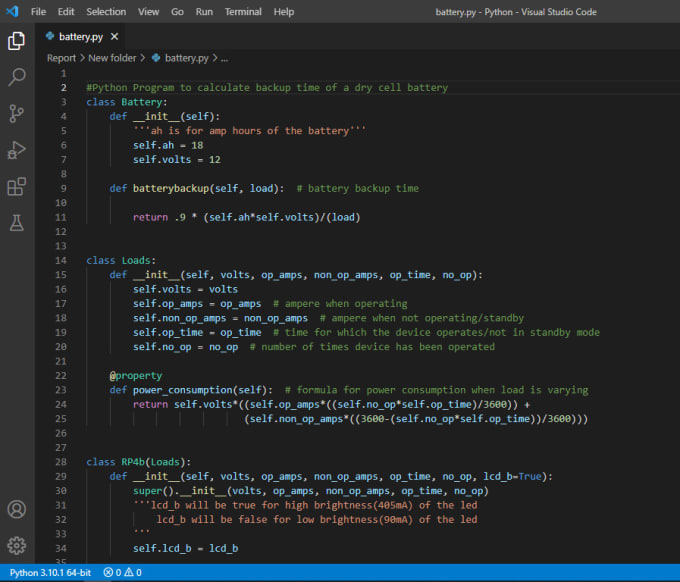The height and width of the screenshot is (582, 680).
Task: Close the battery.py editor tab
Action: coord(114,36)
